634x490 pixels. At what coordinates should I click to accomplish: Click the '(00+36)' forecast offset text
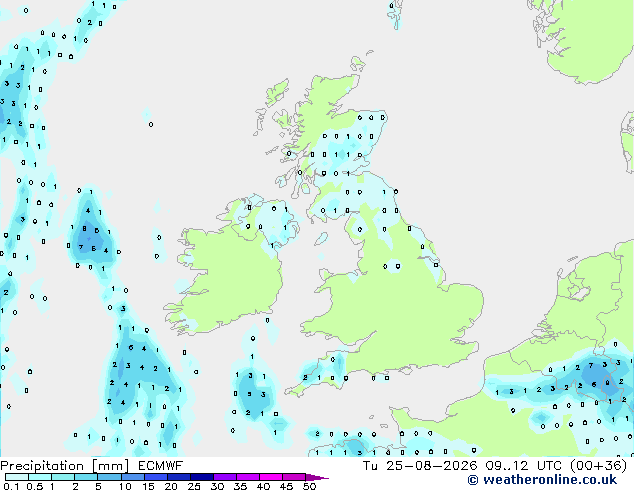pos(598,466)
